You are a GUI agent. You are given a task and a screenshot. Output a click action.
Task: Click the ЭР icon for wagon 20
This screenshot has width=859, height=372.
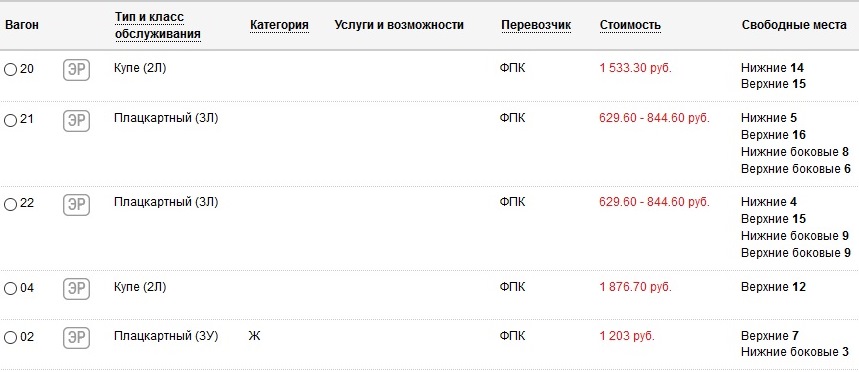click(76, 70)
